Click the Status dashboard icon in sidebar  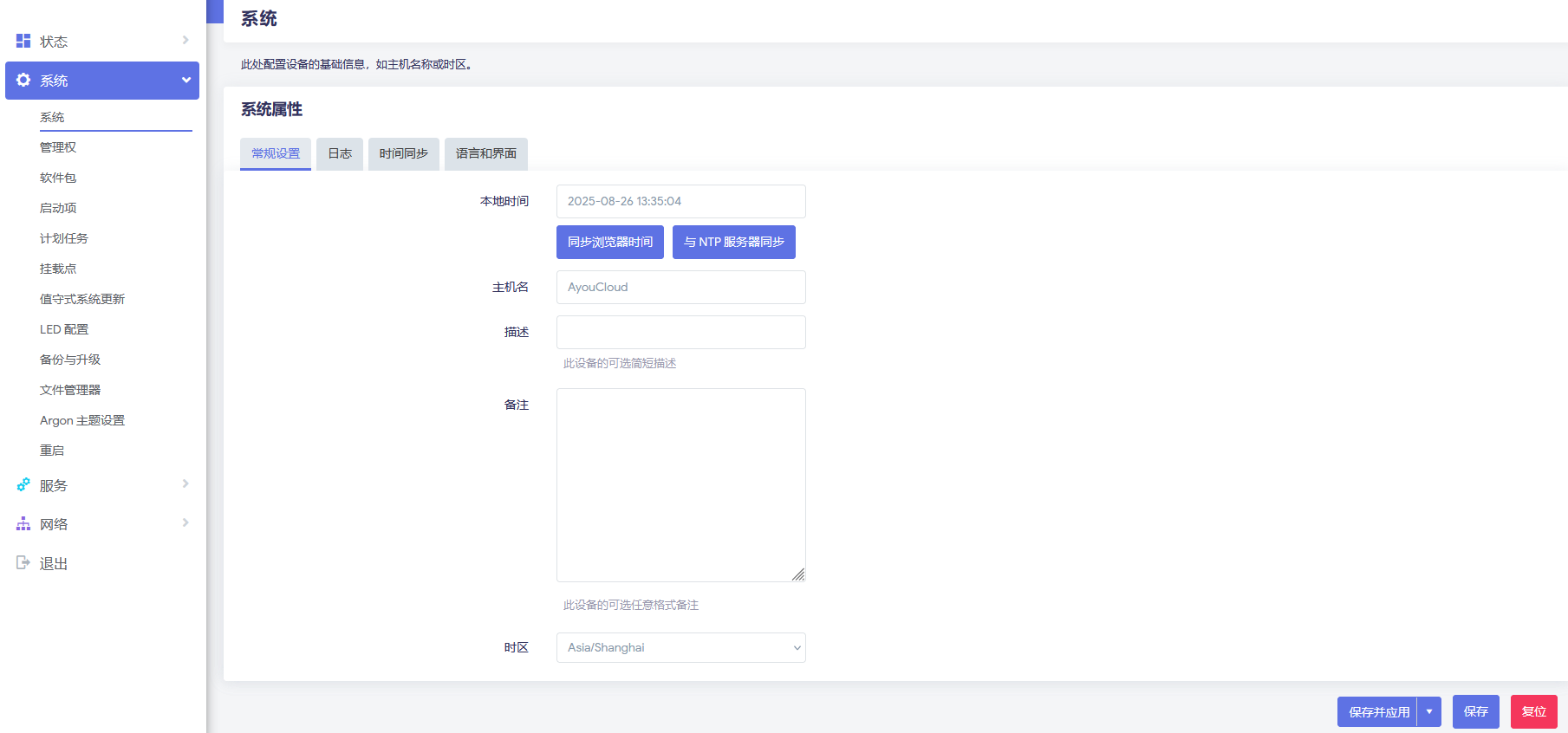coord(23,41)
